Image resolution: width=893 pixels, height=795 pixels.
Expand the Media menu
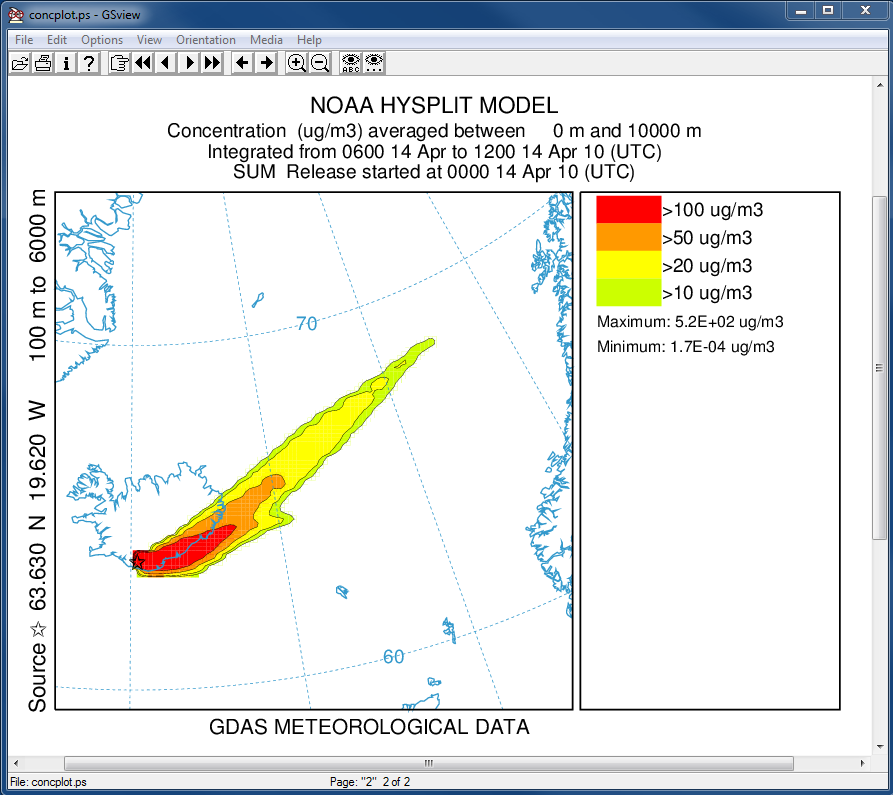266,40
